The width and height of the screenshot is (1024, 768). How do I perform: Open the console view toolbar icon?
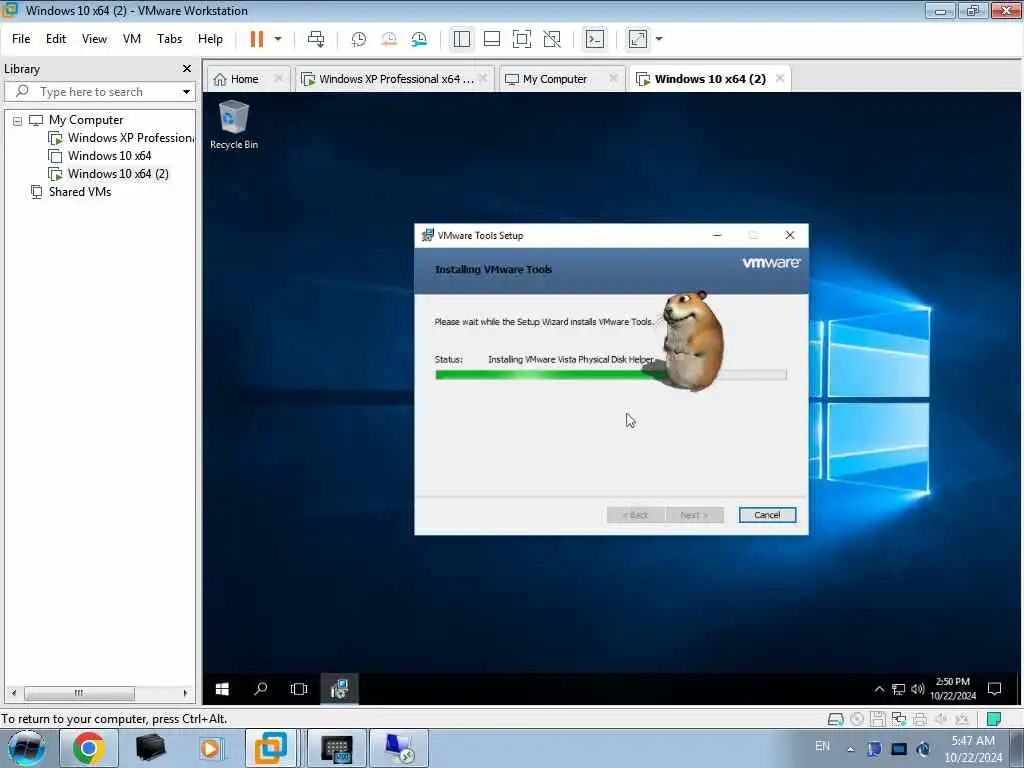595,39
